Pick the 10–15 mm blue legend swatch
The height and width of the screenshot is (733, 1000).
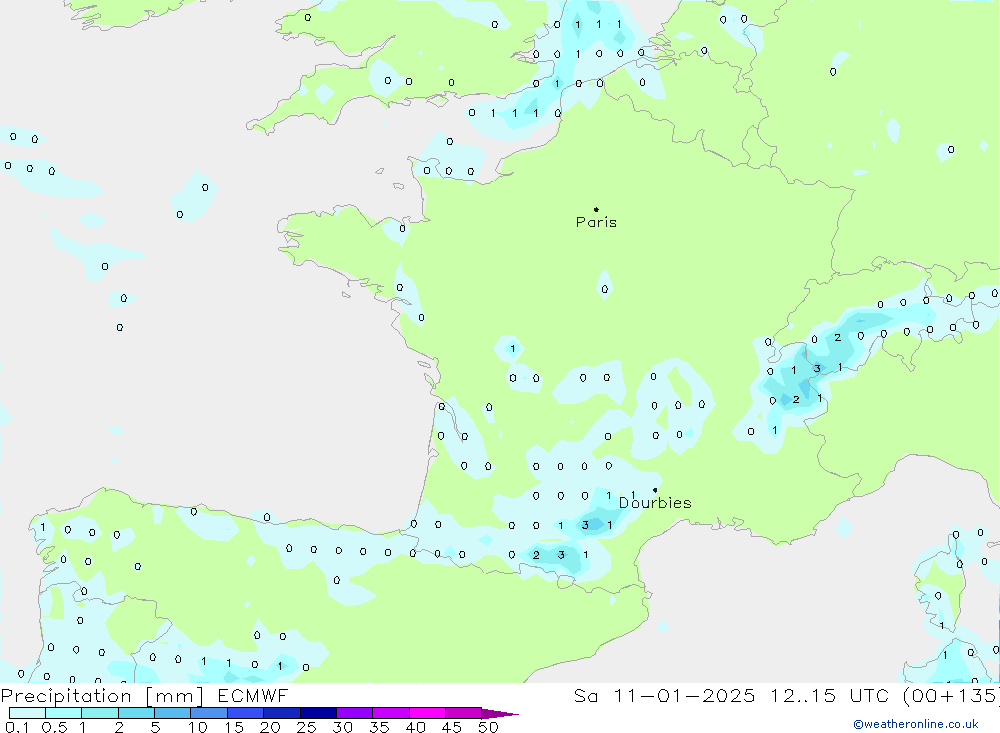209,713
